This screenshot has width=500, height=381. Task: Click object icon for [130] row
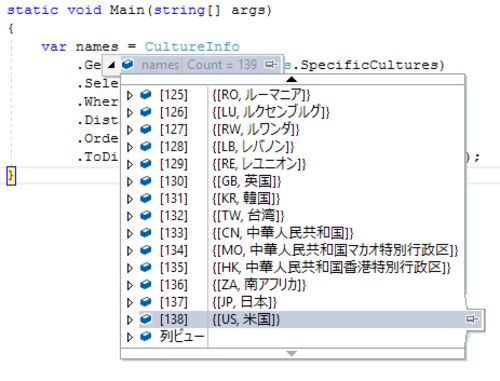tap(146, 181)
